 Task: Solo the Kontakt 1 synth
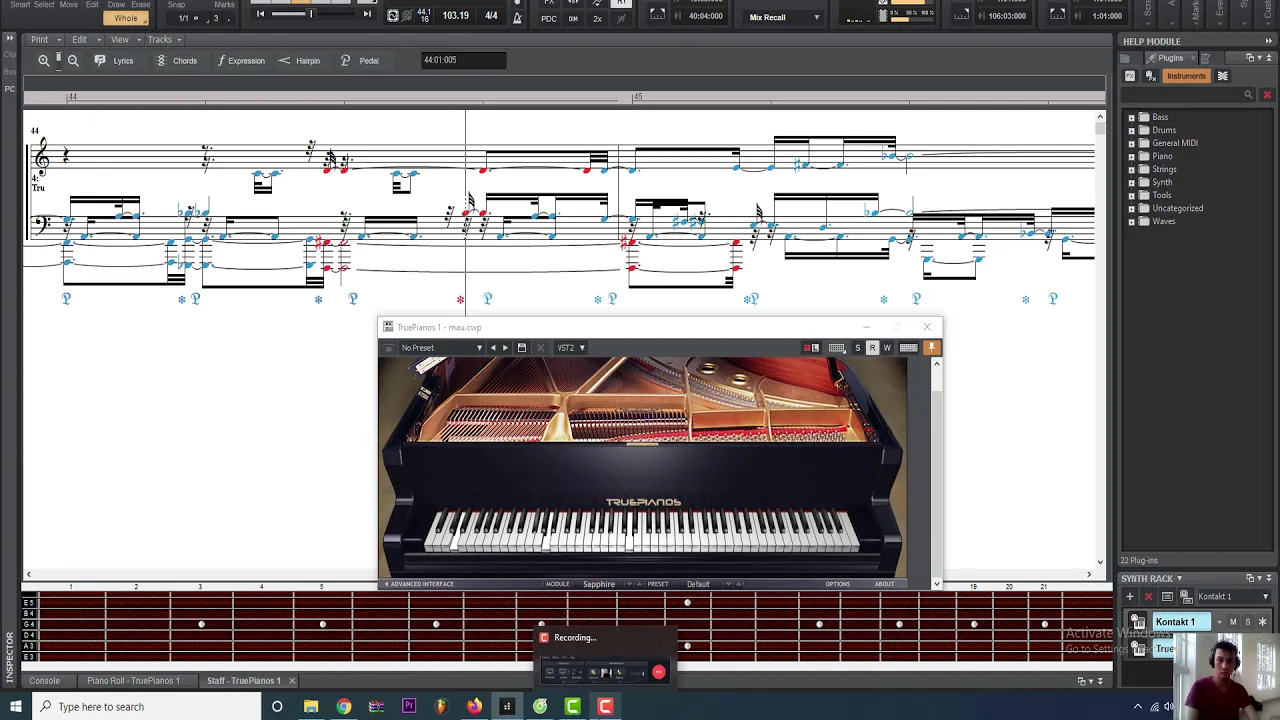coord(1247,622)
